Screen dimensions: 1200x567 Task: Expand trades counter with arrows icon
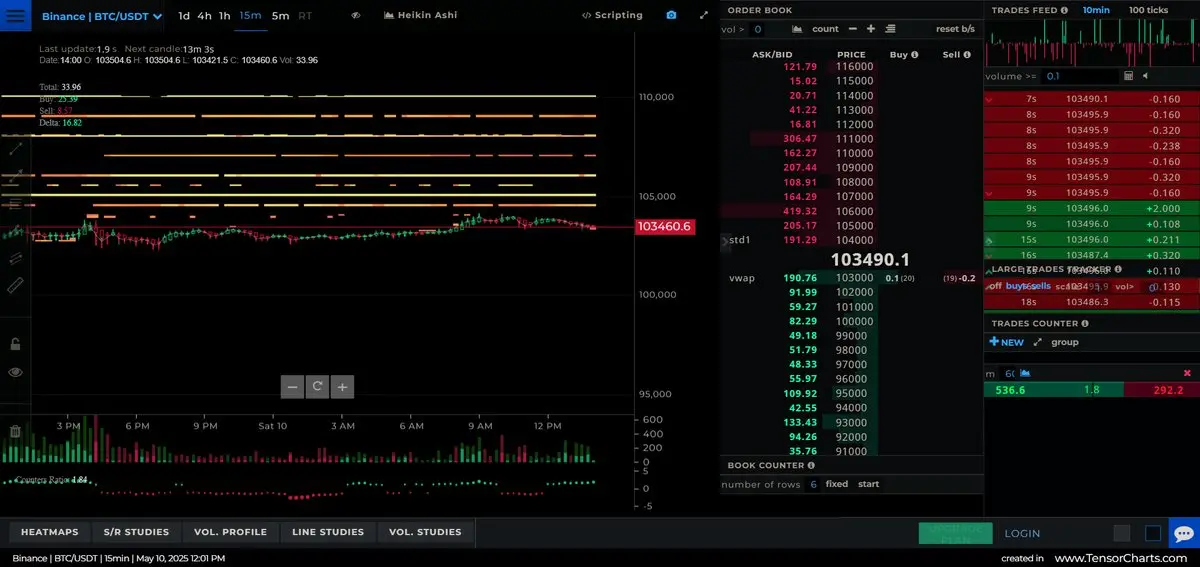1038,342
